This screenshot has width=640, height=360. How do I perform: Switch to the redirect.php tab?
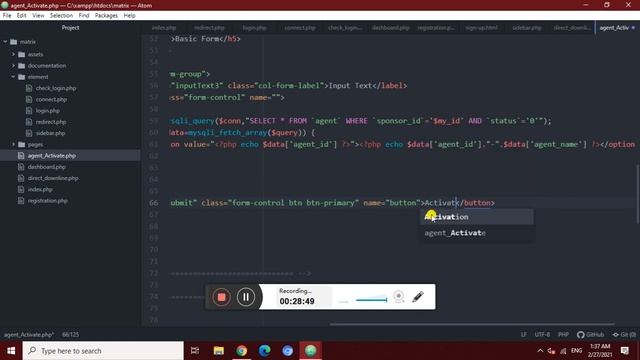tap(209, 28)
